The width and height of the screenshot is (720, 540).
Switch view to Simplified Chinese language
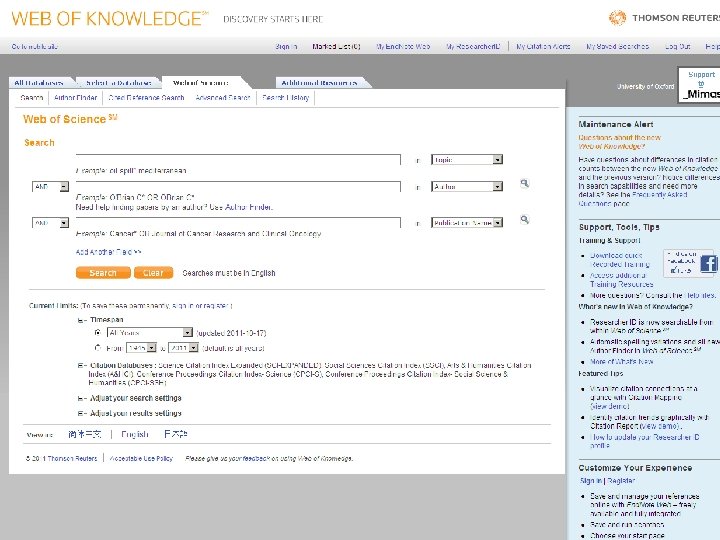coord(84,434)
